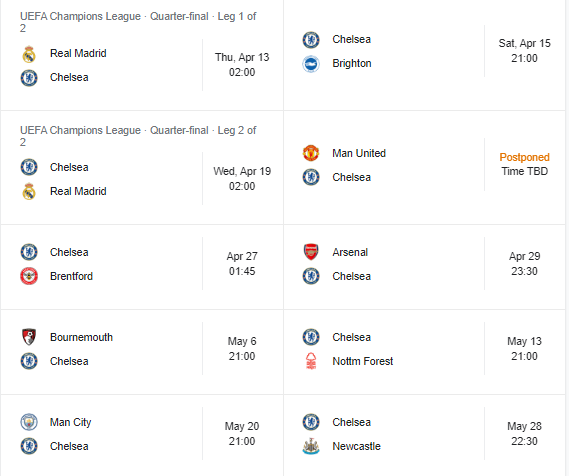Click the Bournemouth club badge
The width and height of the screenshot is (569, 476).
coord(29,337)
